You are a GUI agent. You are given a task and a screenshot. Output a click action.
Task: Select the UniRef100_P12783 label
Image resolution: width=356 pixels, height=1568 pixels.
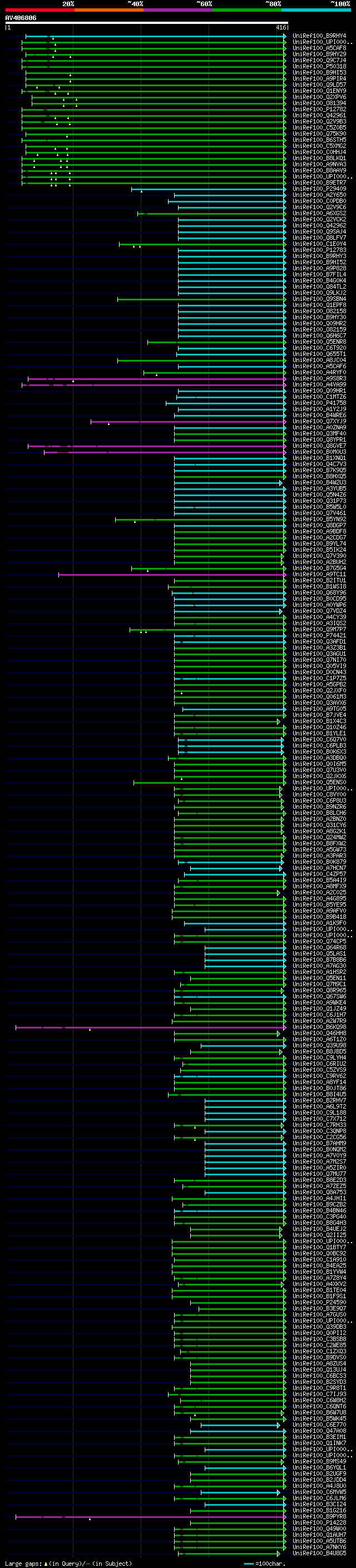click(x=319, y=250)
